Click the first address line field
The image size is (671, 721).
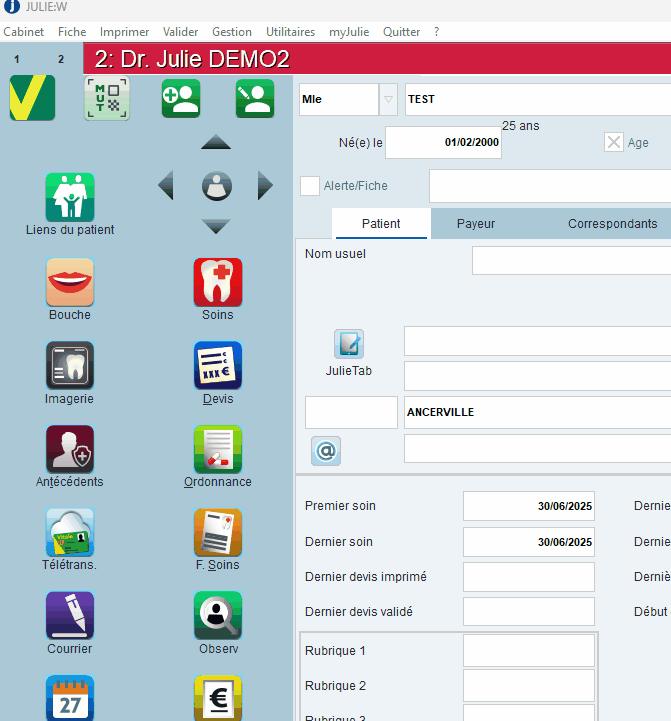pyautogui.click(x=538, y=341)
